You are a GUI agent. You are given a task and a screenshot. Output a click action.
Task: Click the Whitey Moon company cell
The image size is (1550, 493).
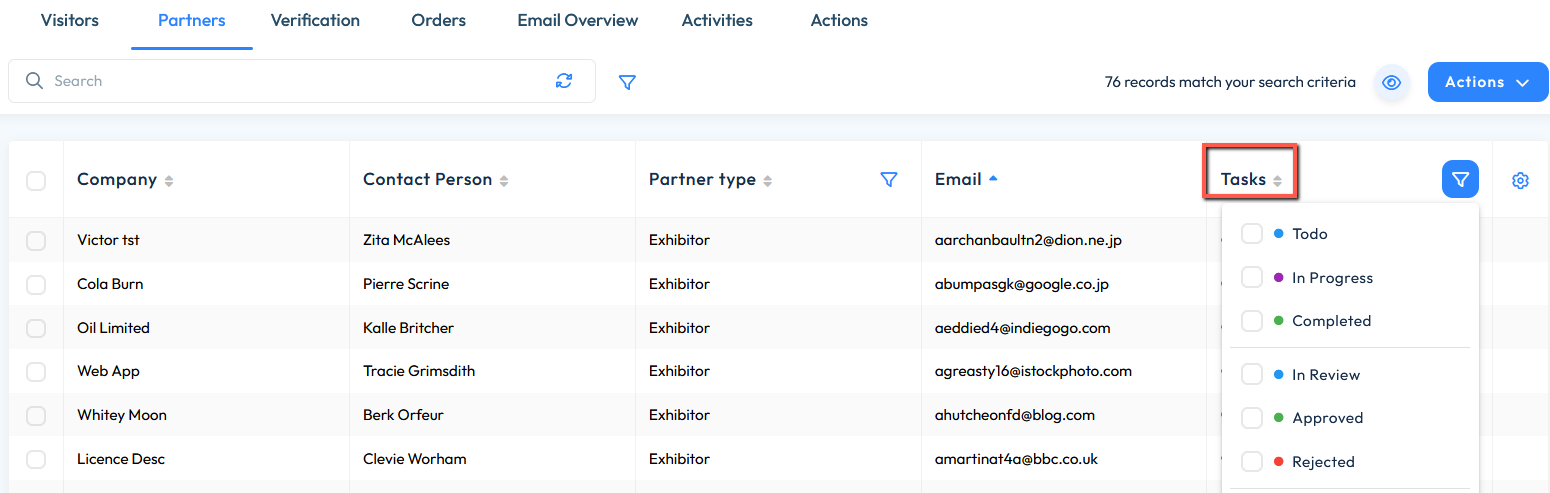tap(122, 415)
